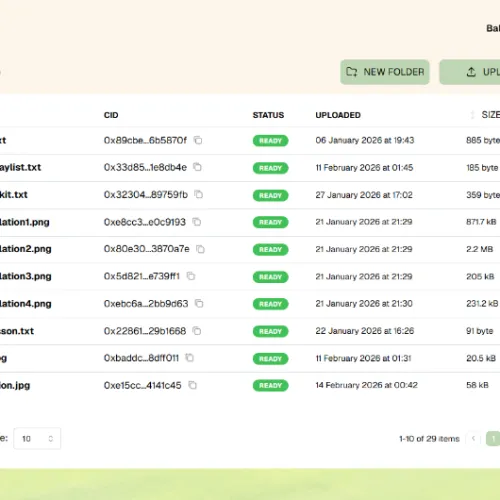Click the Upload button
The height and width of the screenshot is (500, 500).
[470, 72]
